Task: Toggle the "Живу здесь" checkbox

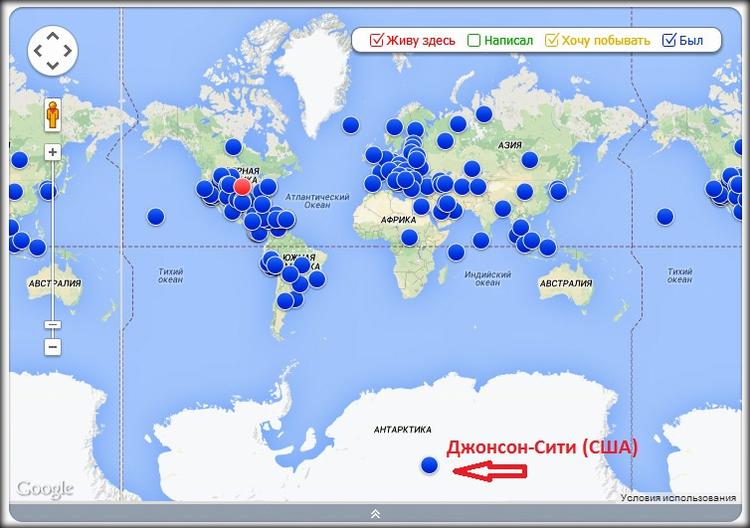Action: (x=377, y=41)
